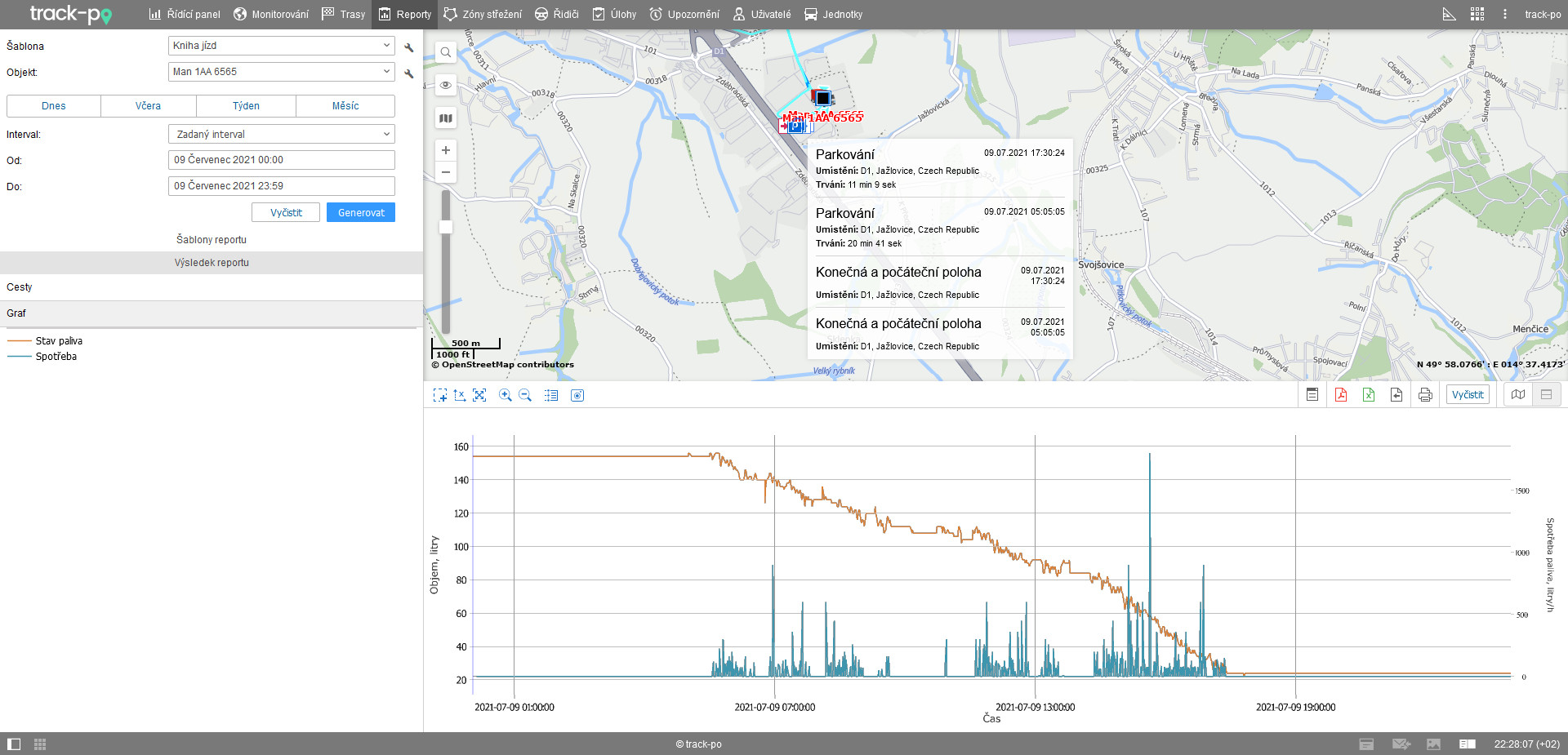
Task: Export the report to PDF
Action: point(1341,395)
